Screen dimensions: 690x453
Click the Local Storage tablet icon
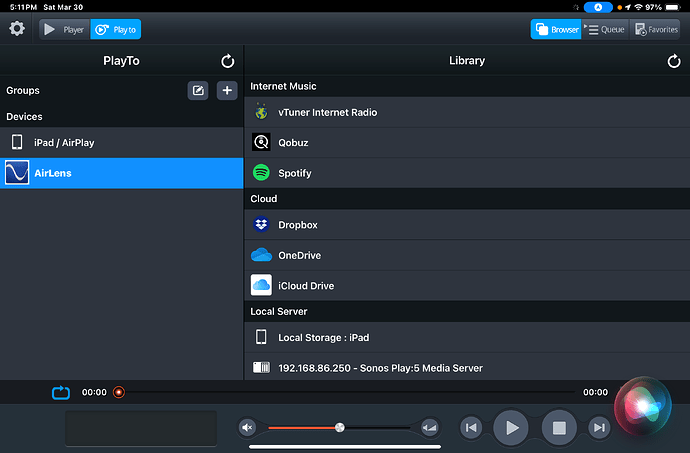(x=261, y=337)
